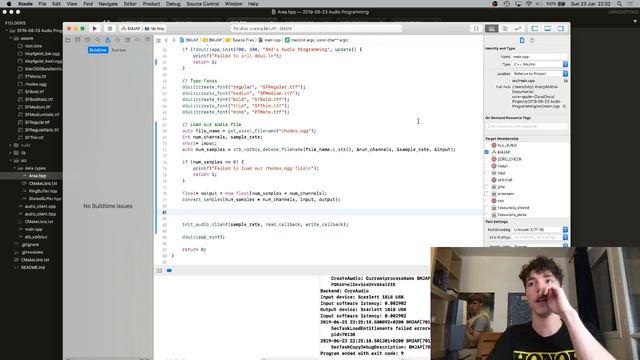The width and height of the screenshot is (640, 360).
Task: Collapse the data_types folder in the sidebar
Action: [16, 168]
